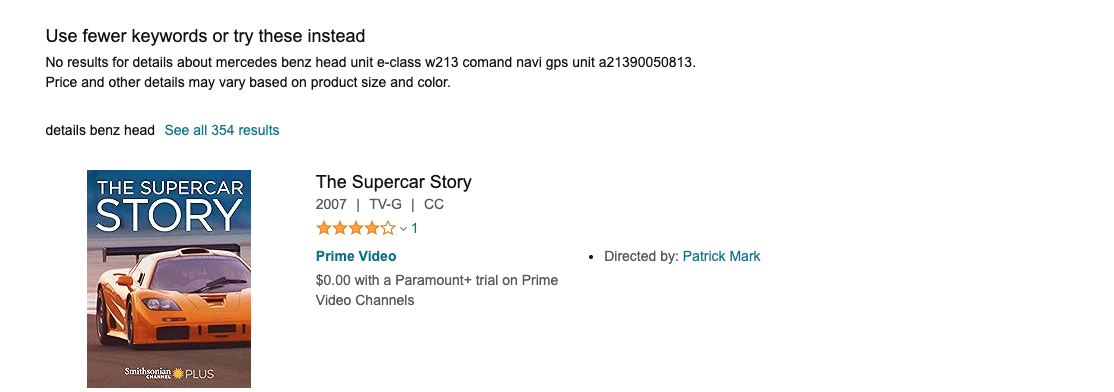Viewport: 1114px width, 392px height.
Task: Click the $0.00 Paramount+ trial offer text
Action: 437,290
